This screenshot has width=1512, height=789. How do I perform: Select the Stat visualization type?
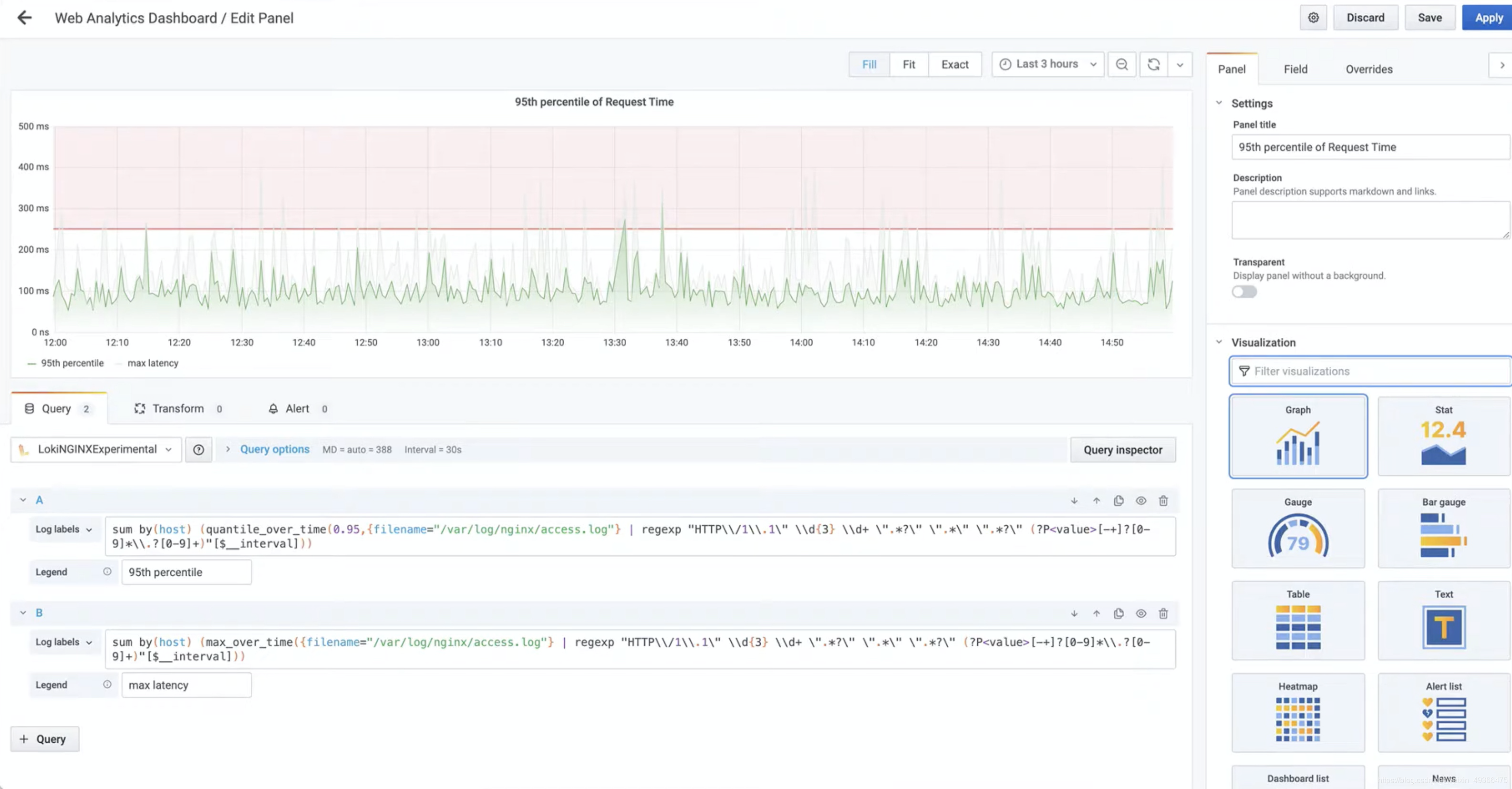pos(1443,435)
